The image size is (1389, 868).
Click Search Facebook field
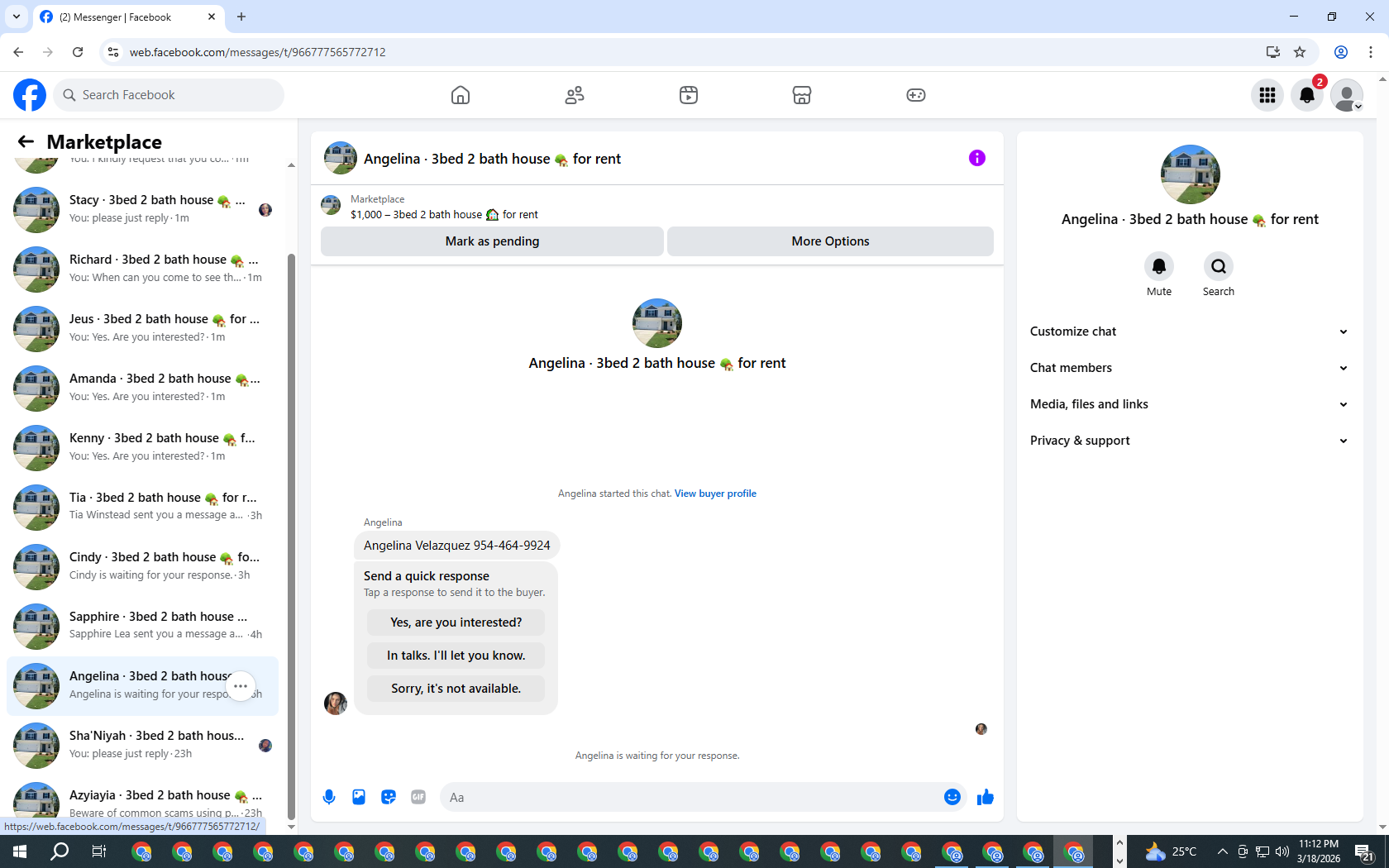tap(169, 95)
